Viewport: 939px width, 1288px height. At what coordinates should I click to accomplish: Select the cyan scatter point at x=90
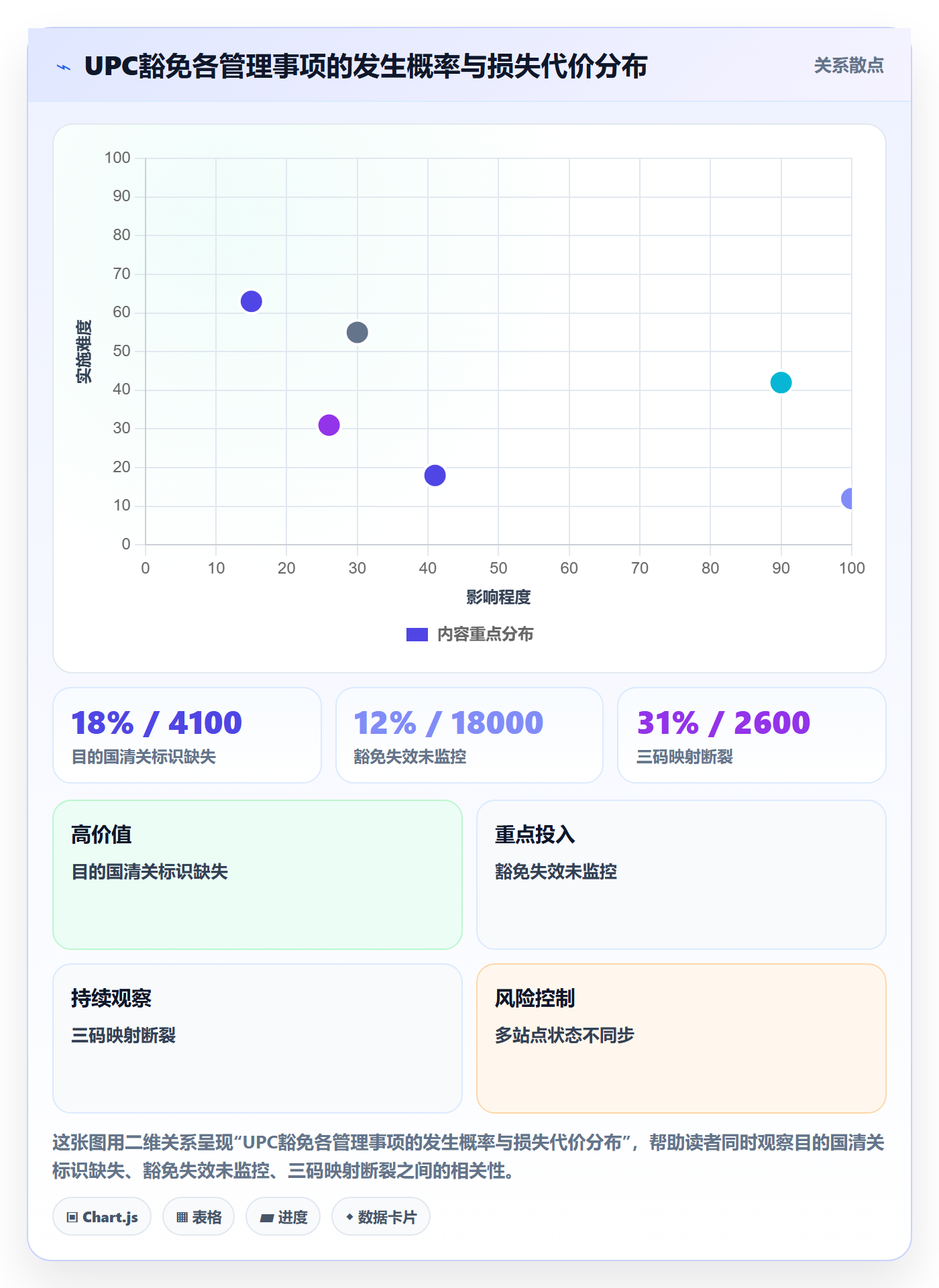click(x=781, y=382)
